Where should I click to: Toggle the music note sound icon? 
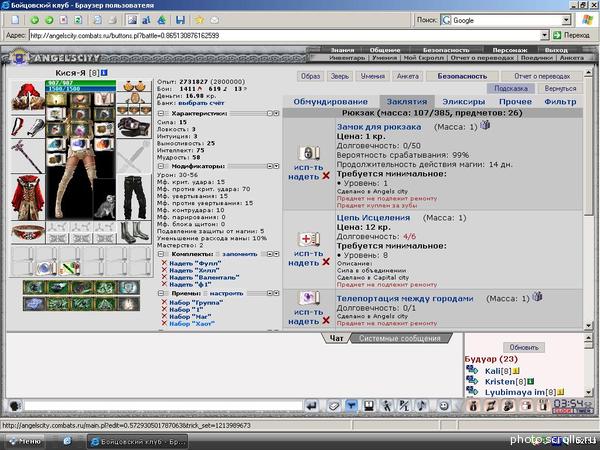[422, 406]
